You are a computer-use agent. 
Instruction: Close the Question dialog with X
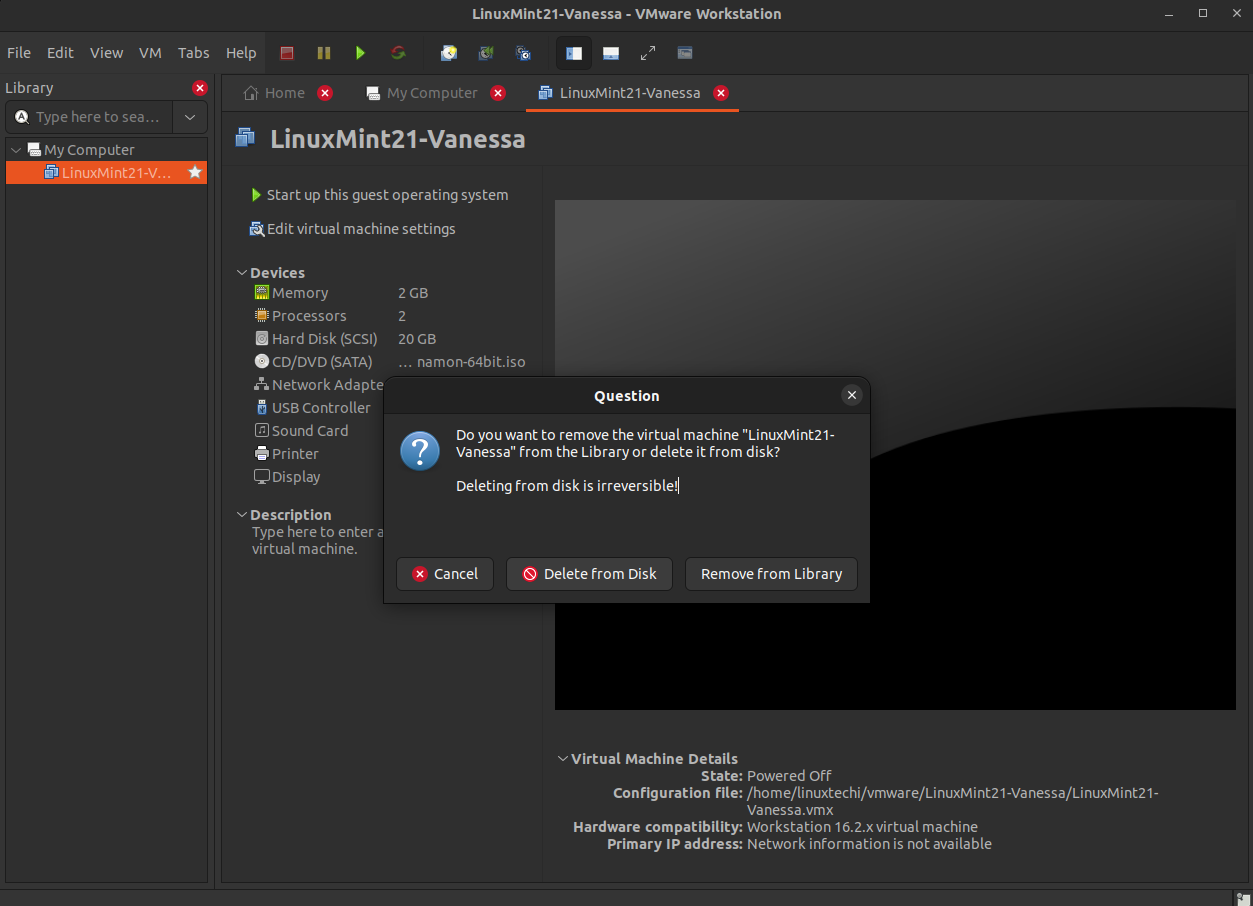(852, 395)
